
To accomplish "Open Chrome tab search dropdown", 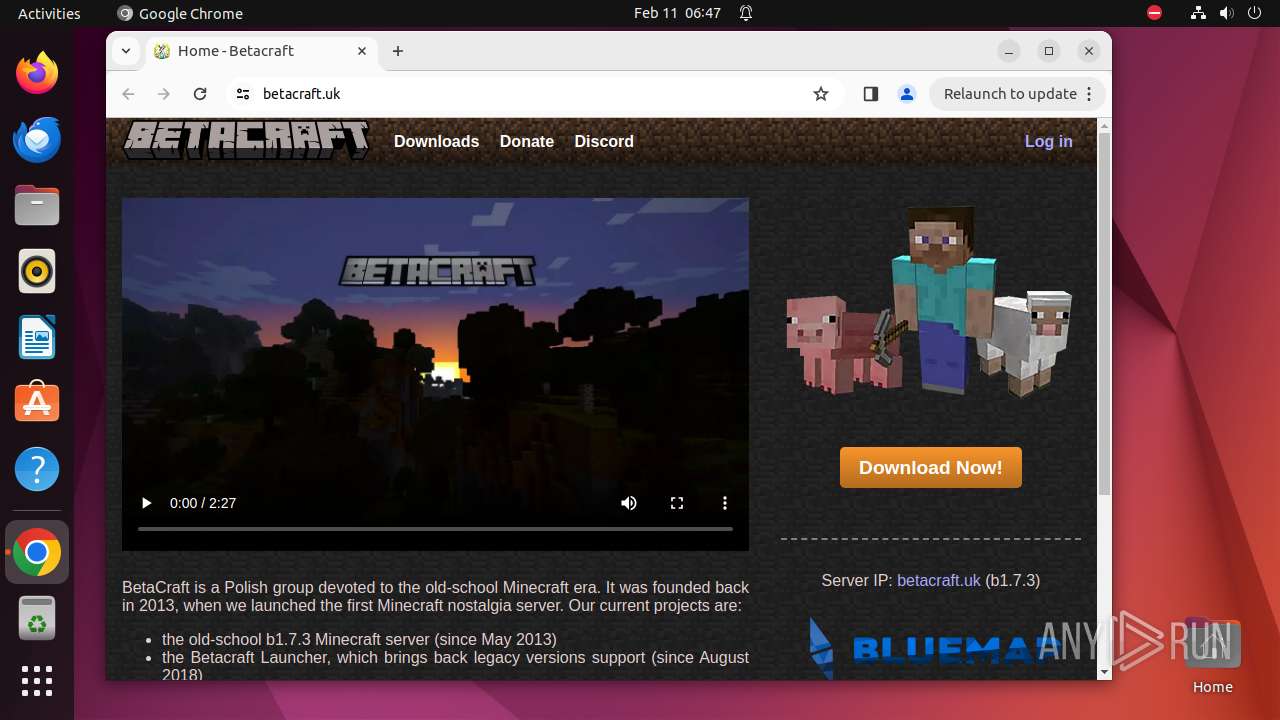I will point(126,51).
